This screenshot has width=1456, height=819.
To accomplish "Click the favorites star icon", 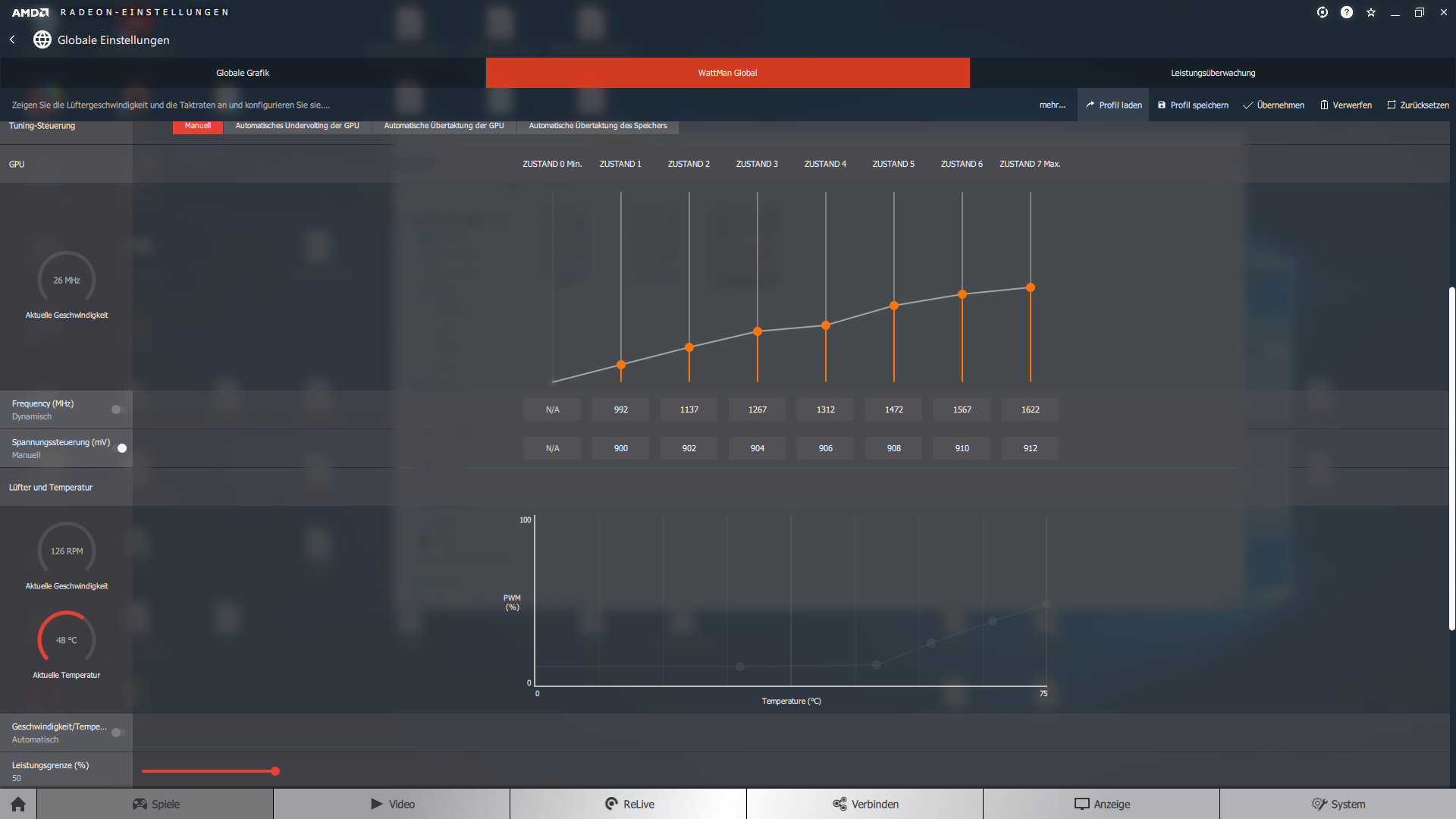I will pos(1371,12).
